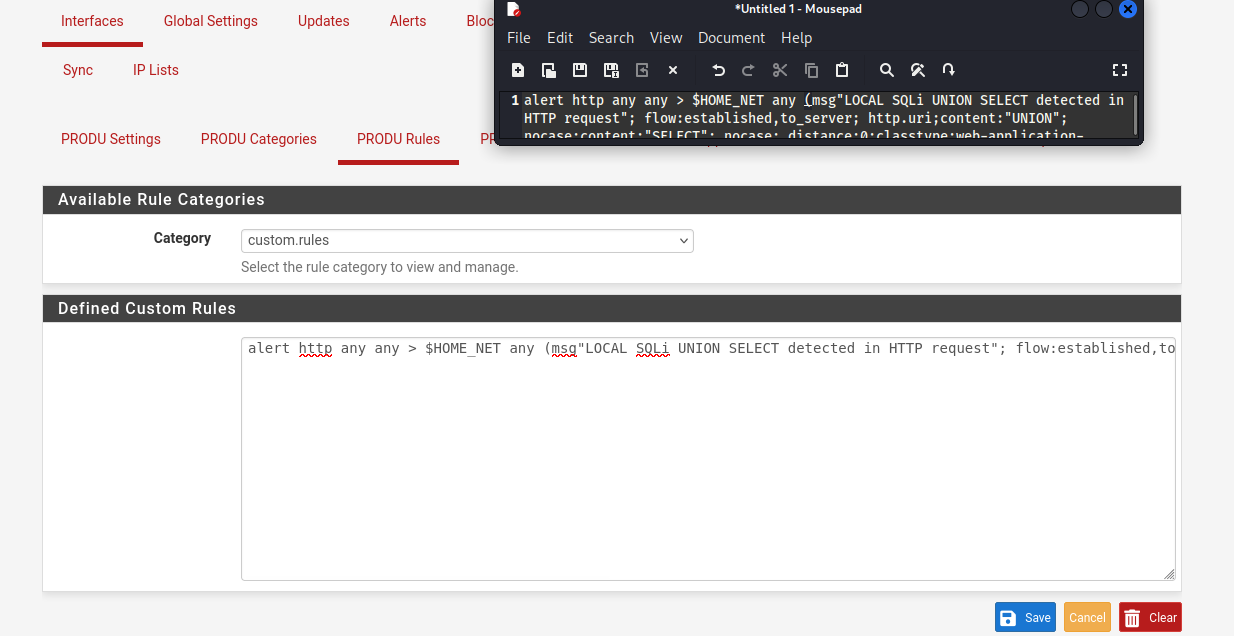Open the Sync tab
This screenshot has width=1234, height=636.
78,70
